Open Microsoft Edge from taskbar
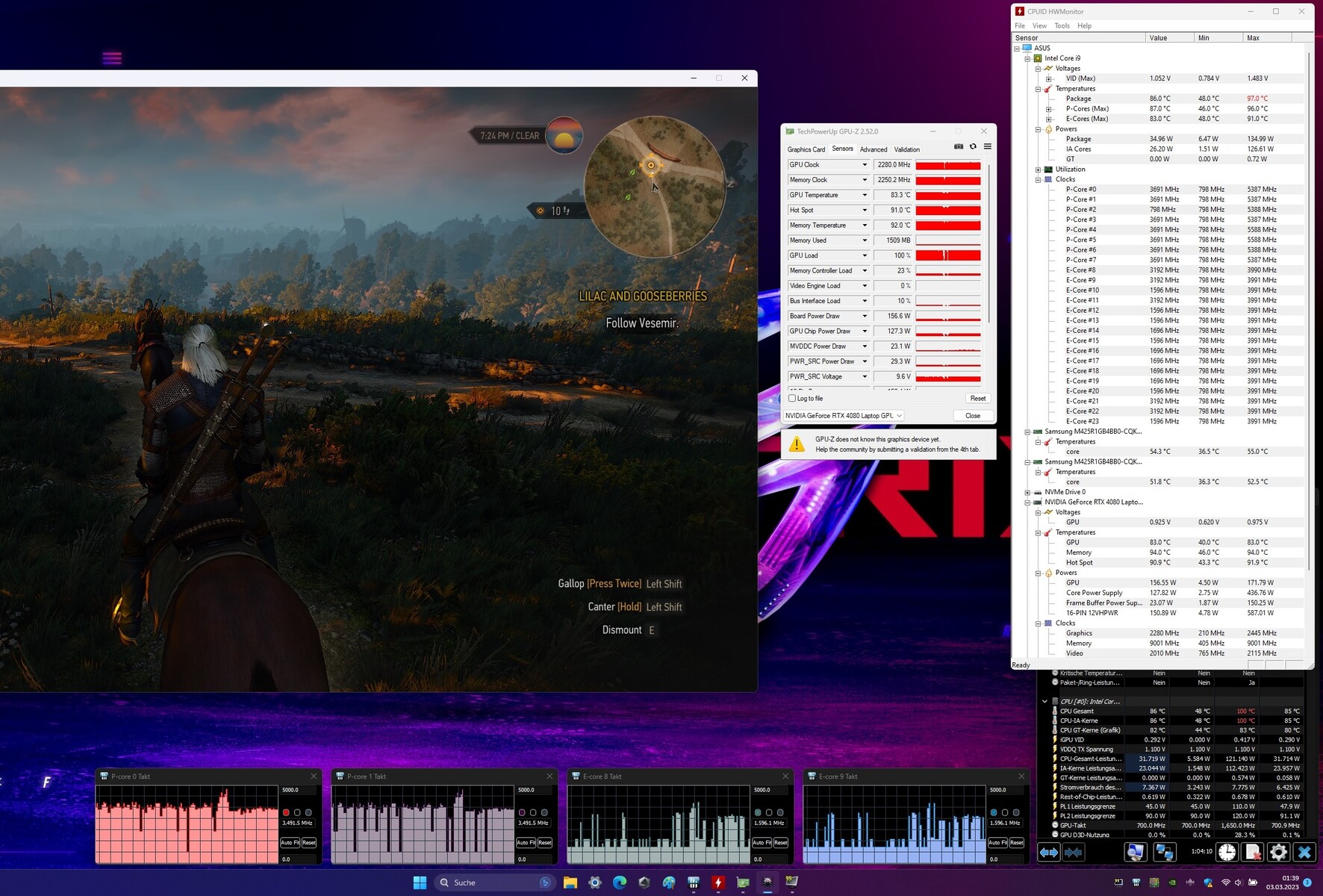The width and height of the screenshot is (1323, 896). pos(620,883)
